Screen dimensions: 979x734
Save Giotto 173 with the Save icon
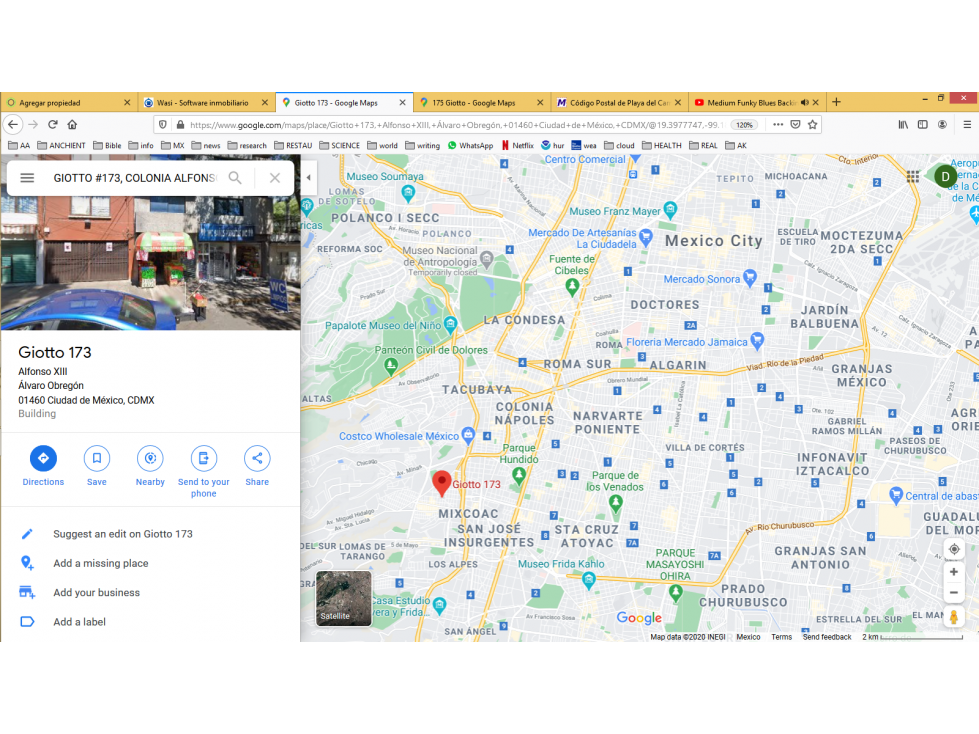coord(97,458)
